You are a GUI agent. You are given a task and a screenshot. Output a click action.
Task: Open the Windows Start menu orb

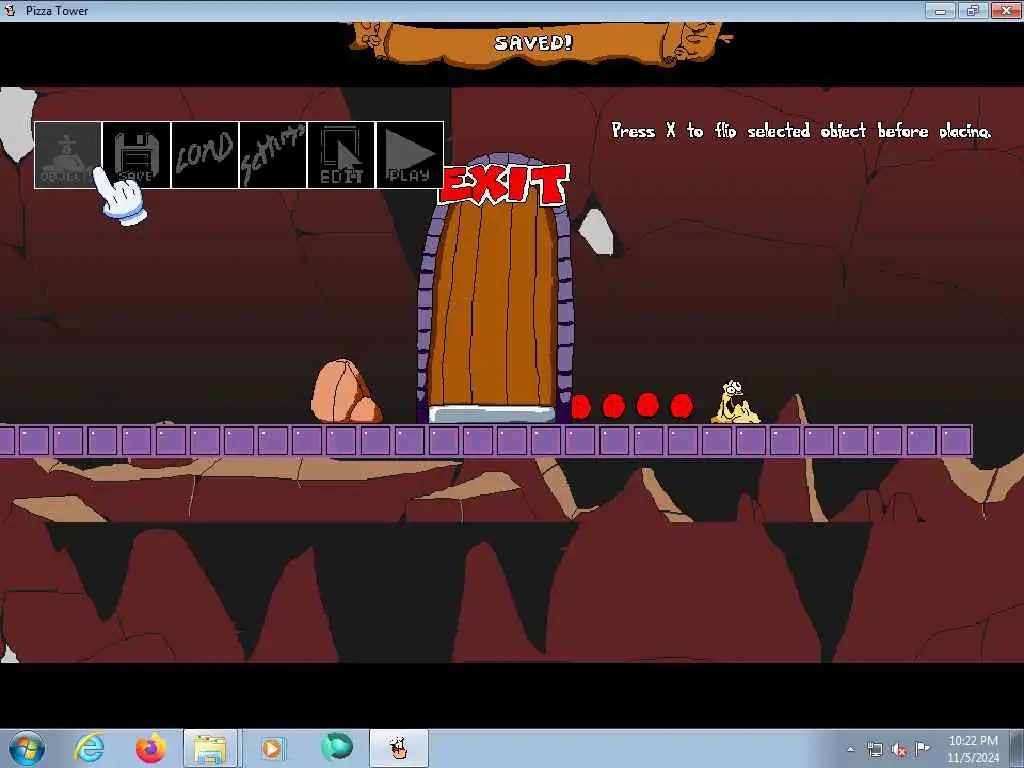(x=27, y=748)
